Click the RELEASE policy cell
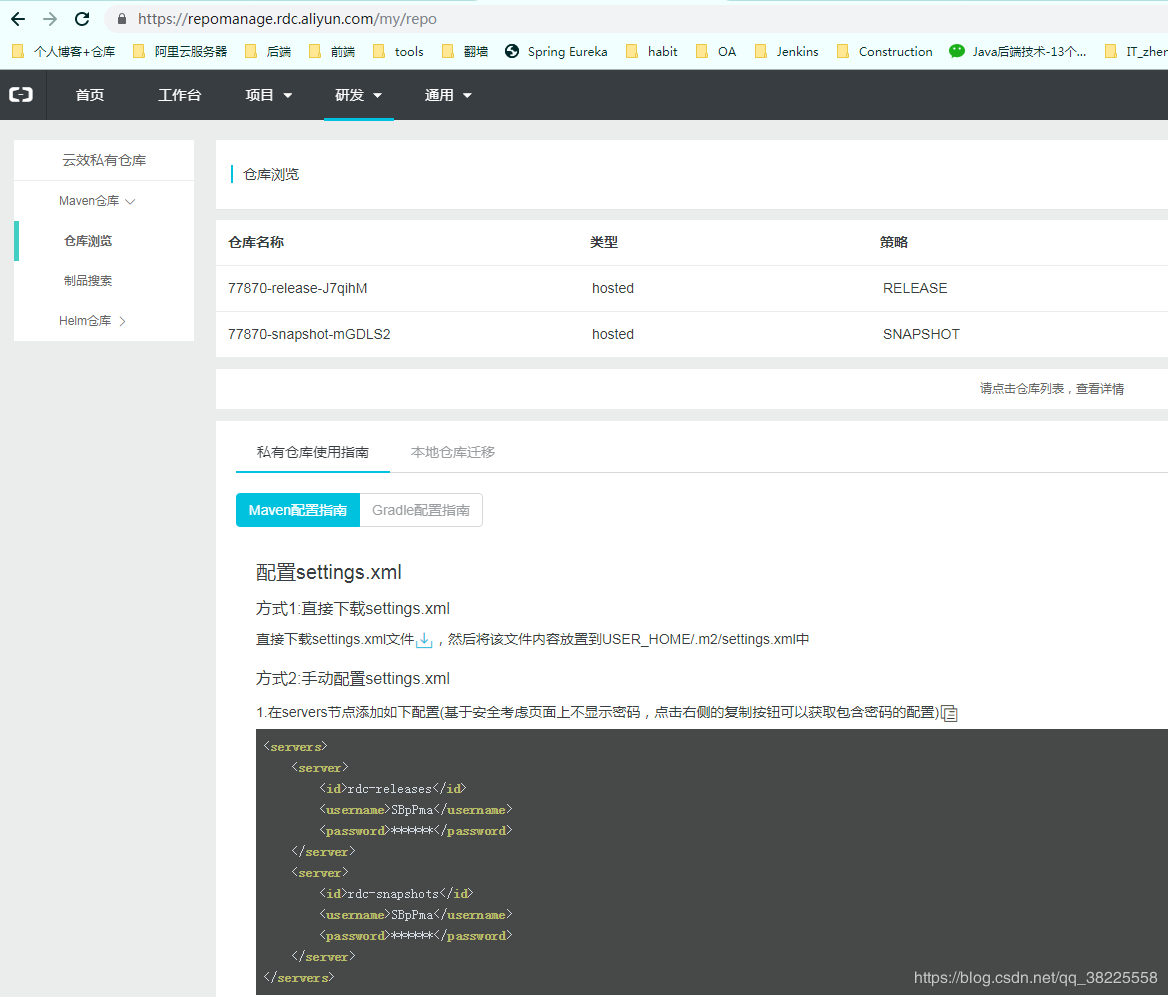 [915, 288]
